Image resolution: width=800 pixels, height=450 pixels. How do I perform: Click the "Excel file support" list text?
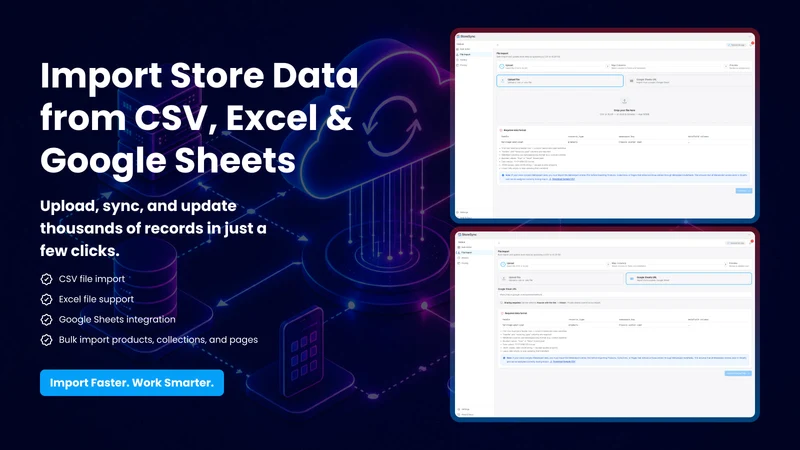point(96,299)
